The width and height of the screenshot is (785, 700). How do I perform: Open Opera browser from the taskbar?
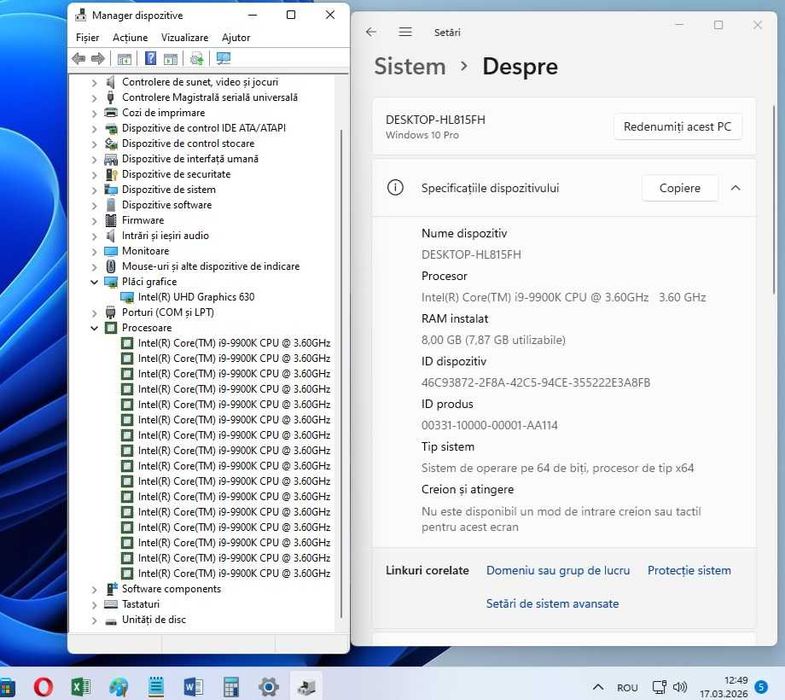coord(43,686)
